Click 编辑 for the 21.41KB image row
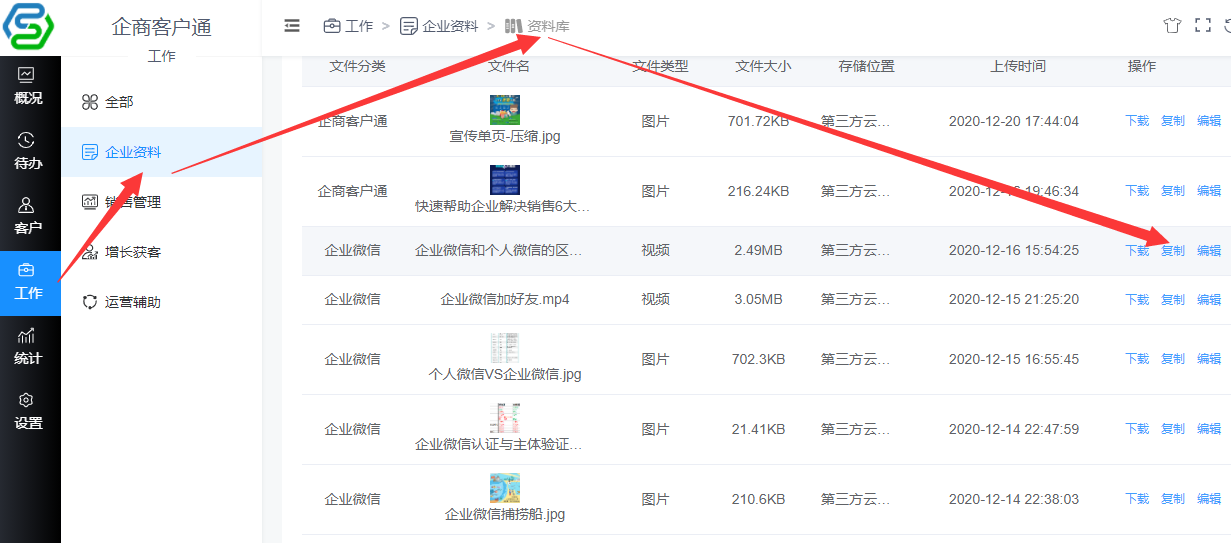 coord(1209,429)
